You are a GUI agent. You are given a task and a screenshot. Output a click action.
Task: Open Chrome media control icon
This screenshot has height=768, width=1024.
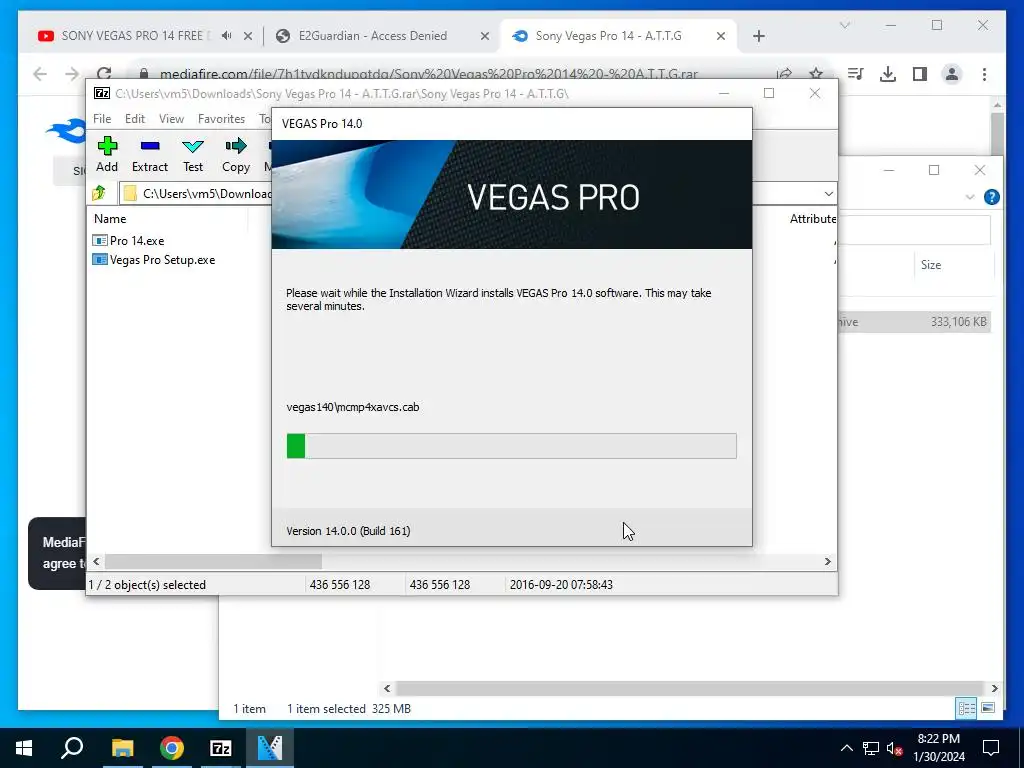tap(856, 74)
